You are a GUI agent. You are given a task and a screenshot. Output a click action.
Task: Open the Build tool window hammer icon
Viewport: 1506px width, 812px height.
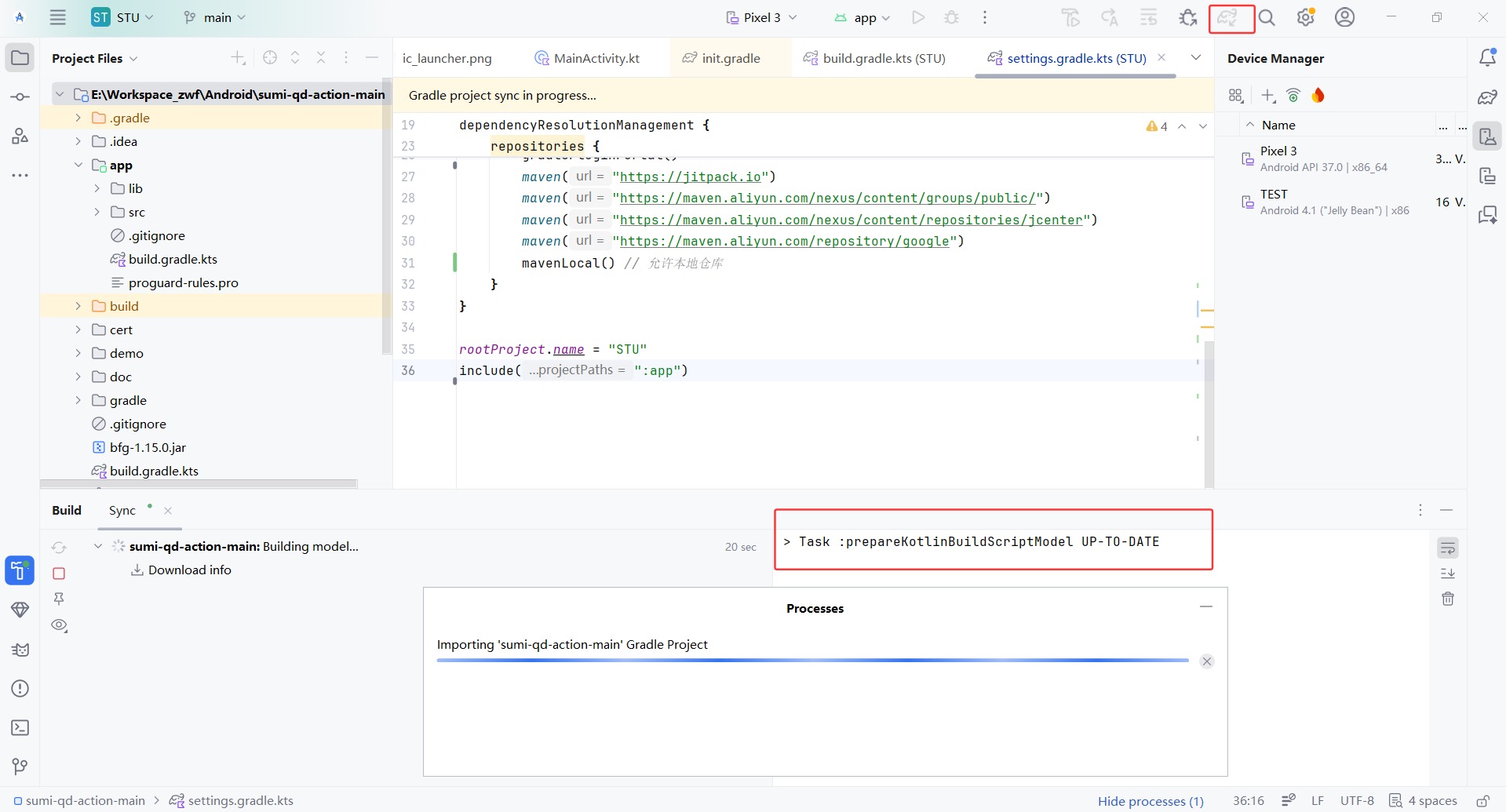tap(20, 570)
